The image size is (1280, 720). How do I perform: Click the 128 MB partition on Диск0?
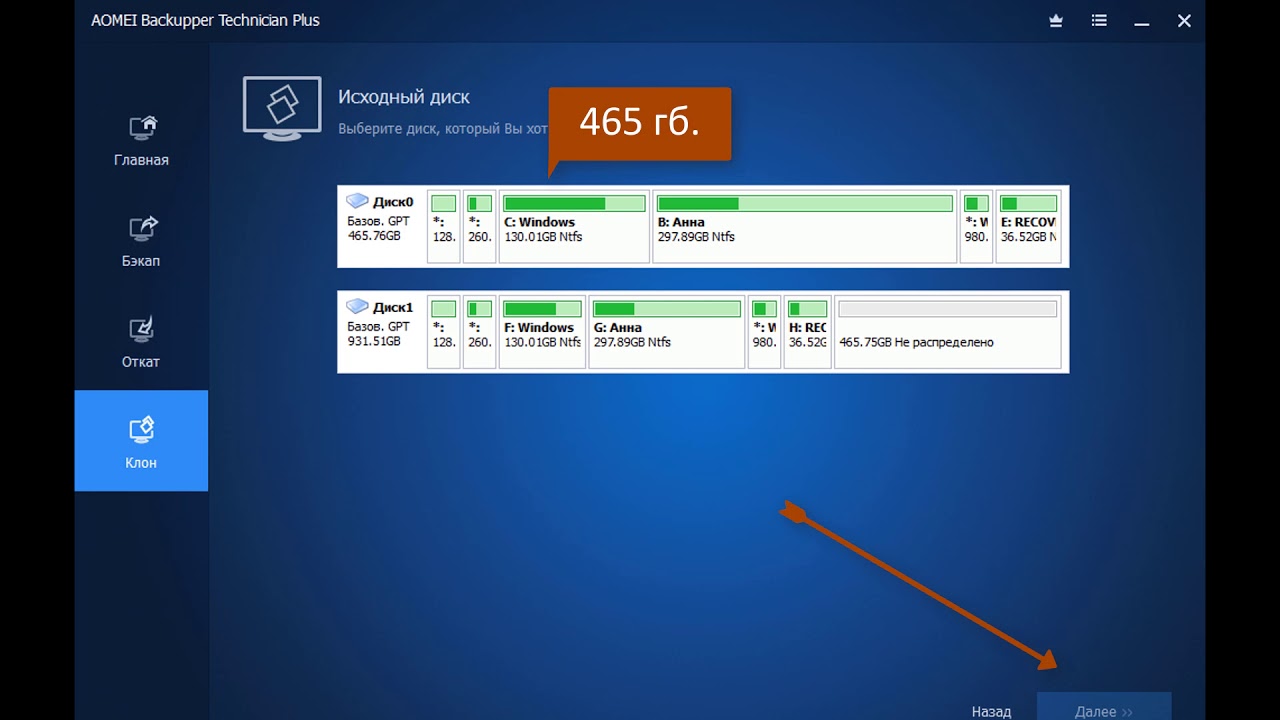click(444, 227)
